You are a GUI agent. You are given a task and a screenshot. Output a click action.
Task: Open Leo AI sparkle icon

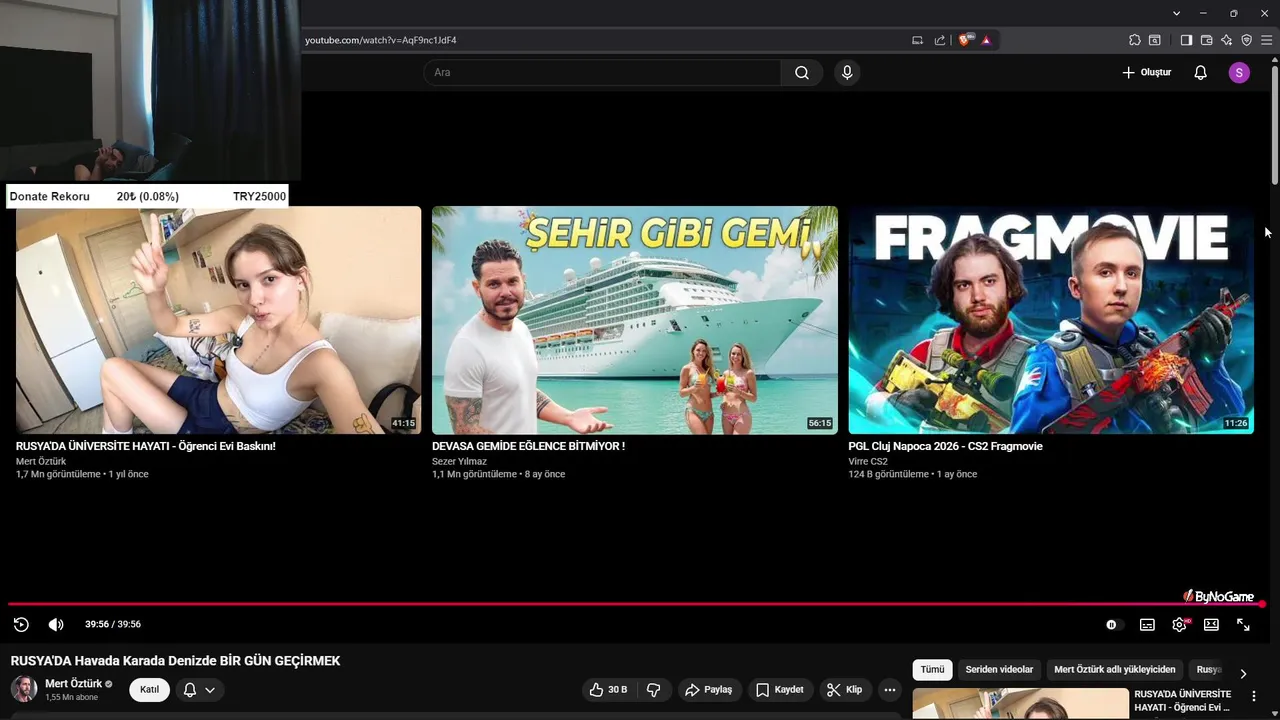pyautogui.click(x=1226, y=40)
